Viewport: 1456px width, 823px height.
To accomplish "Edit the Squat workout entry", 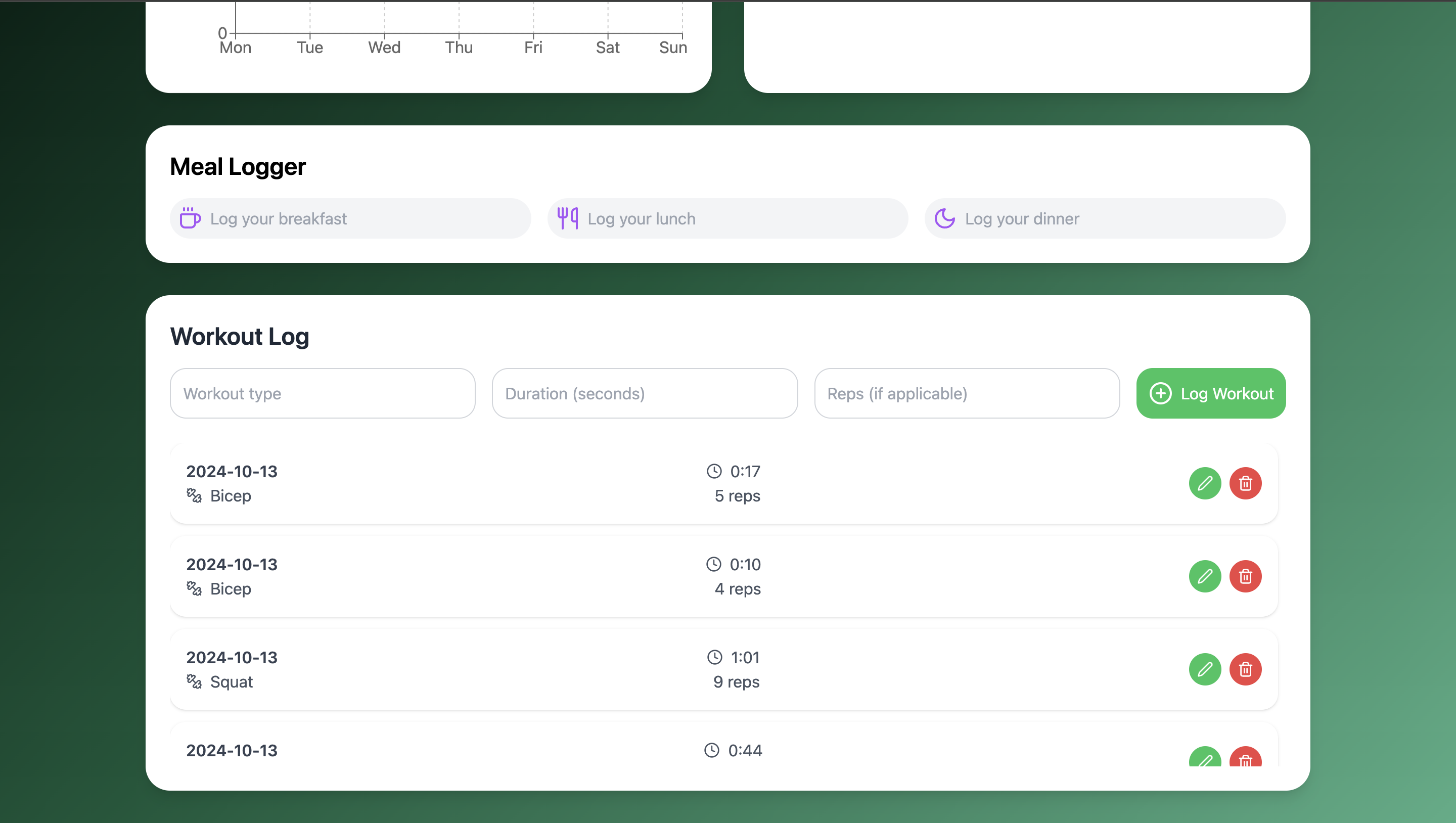I will point(1204,669).
